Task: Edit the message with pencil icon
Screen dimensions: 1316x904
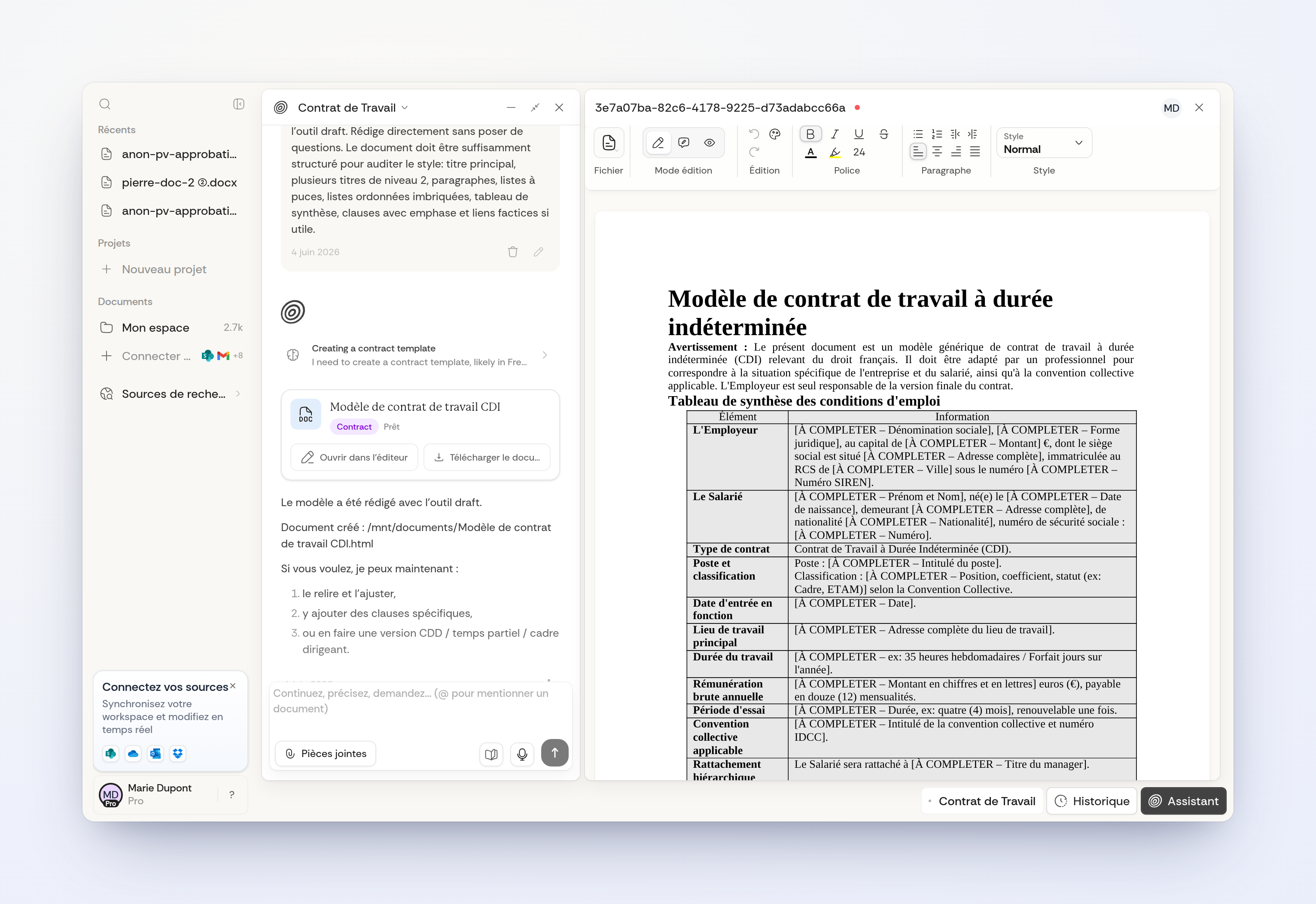Action: pyautogui.click(x=539, y=252)
